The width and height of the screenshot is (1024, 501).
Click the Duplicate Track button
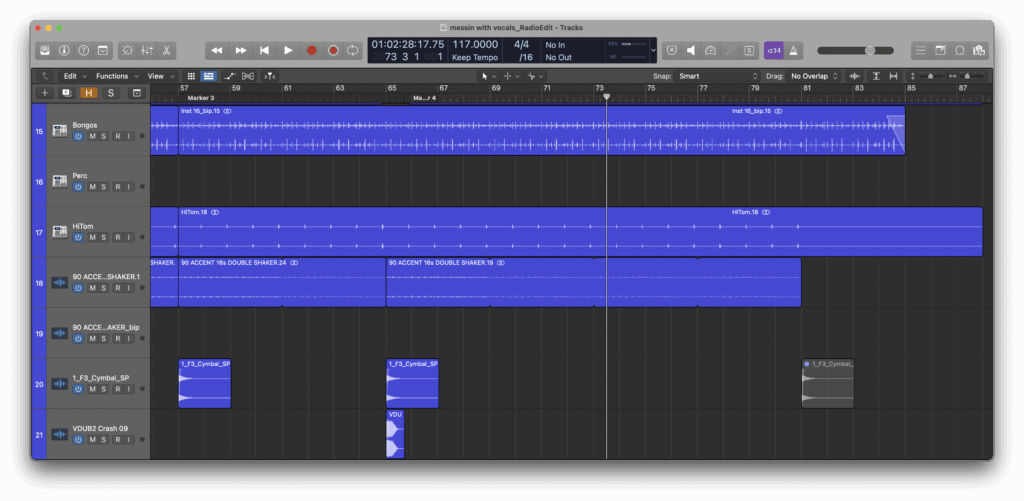[x=66, y=93]
